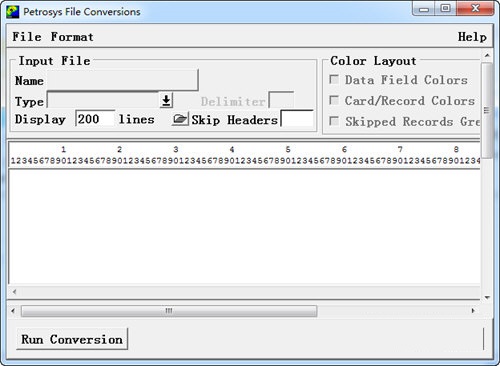
Task: Minimize the Petrosys File Conversions window
Action: [x=424, y=9]
